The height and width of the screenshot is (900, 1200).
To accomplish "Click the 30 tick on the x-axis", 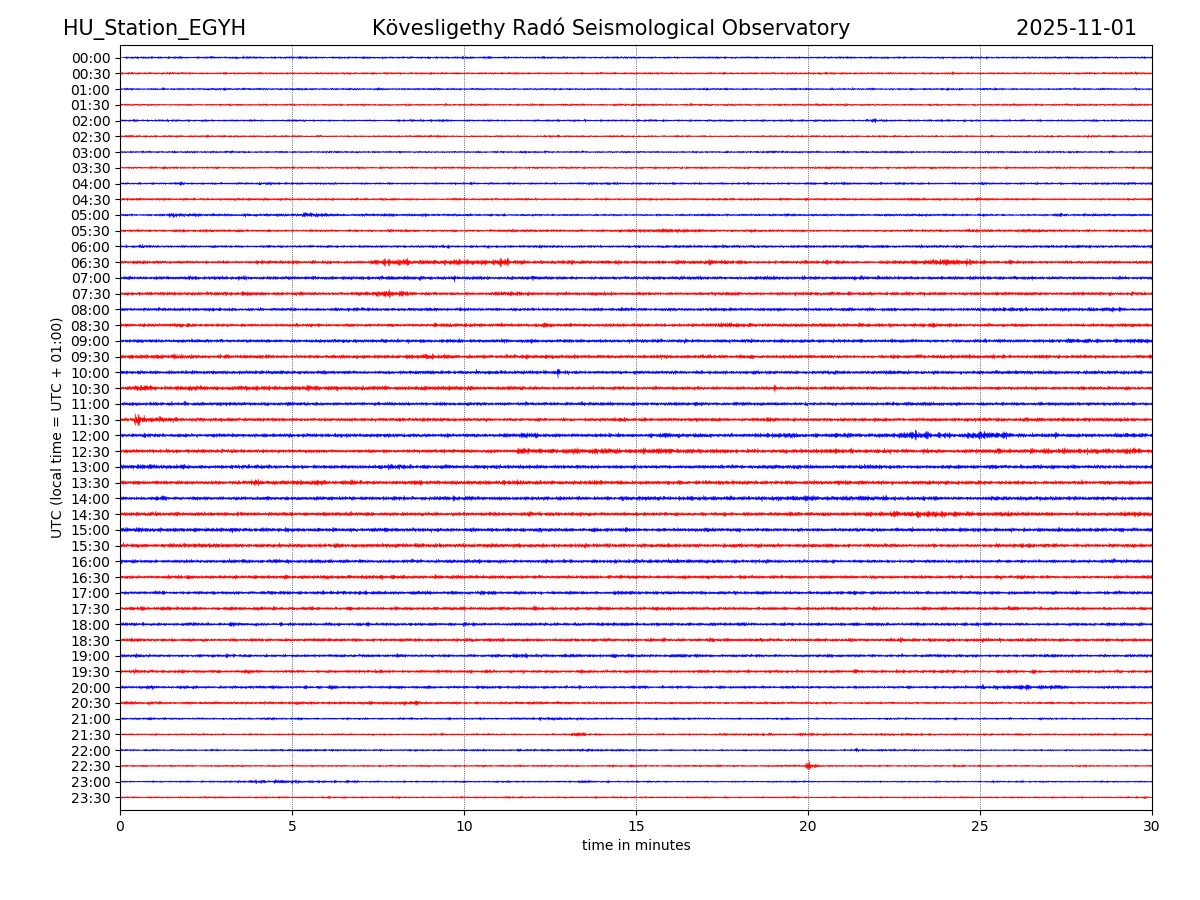I will 1152,826.
